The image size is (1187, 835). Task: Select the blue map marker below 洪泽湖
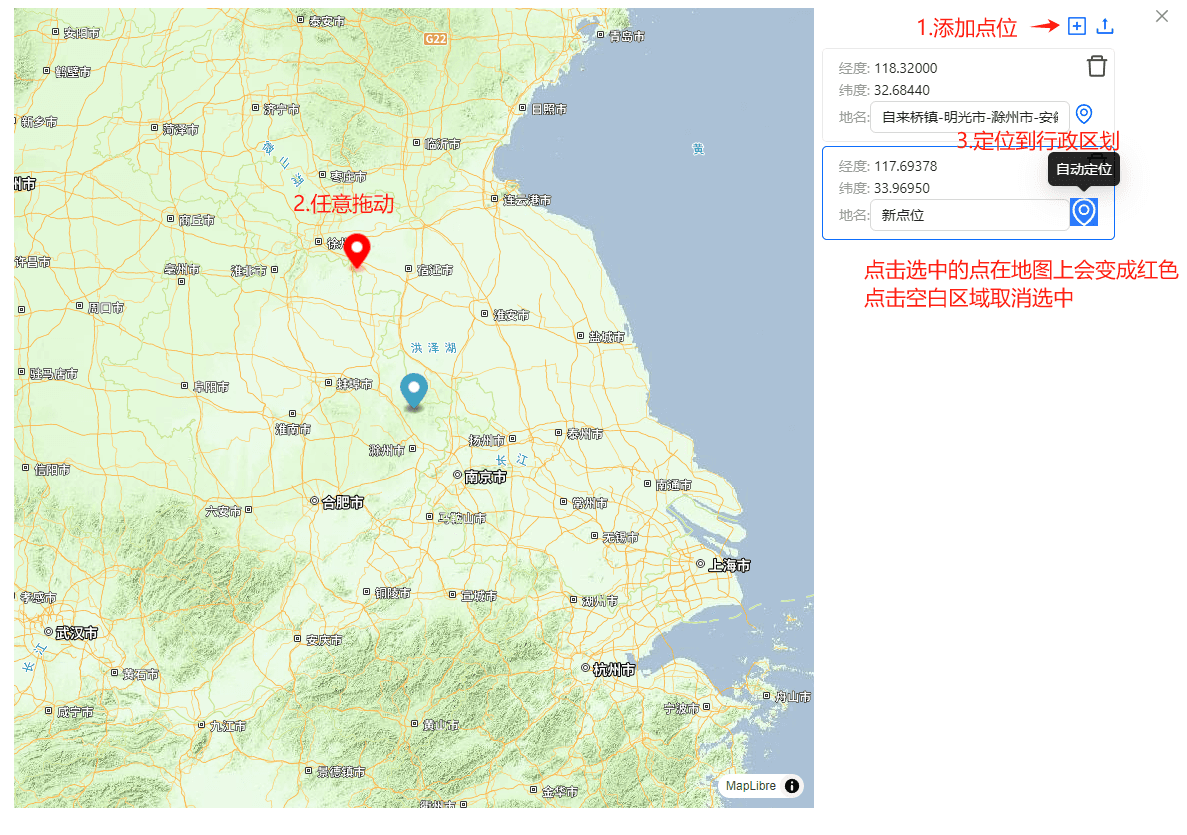coord(413,390)
